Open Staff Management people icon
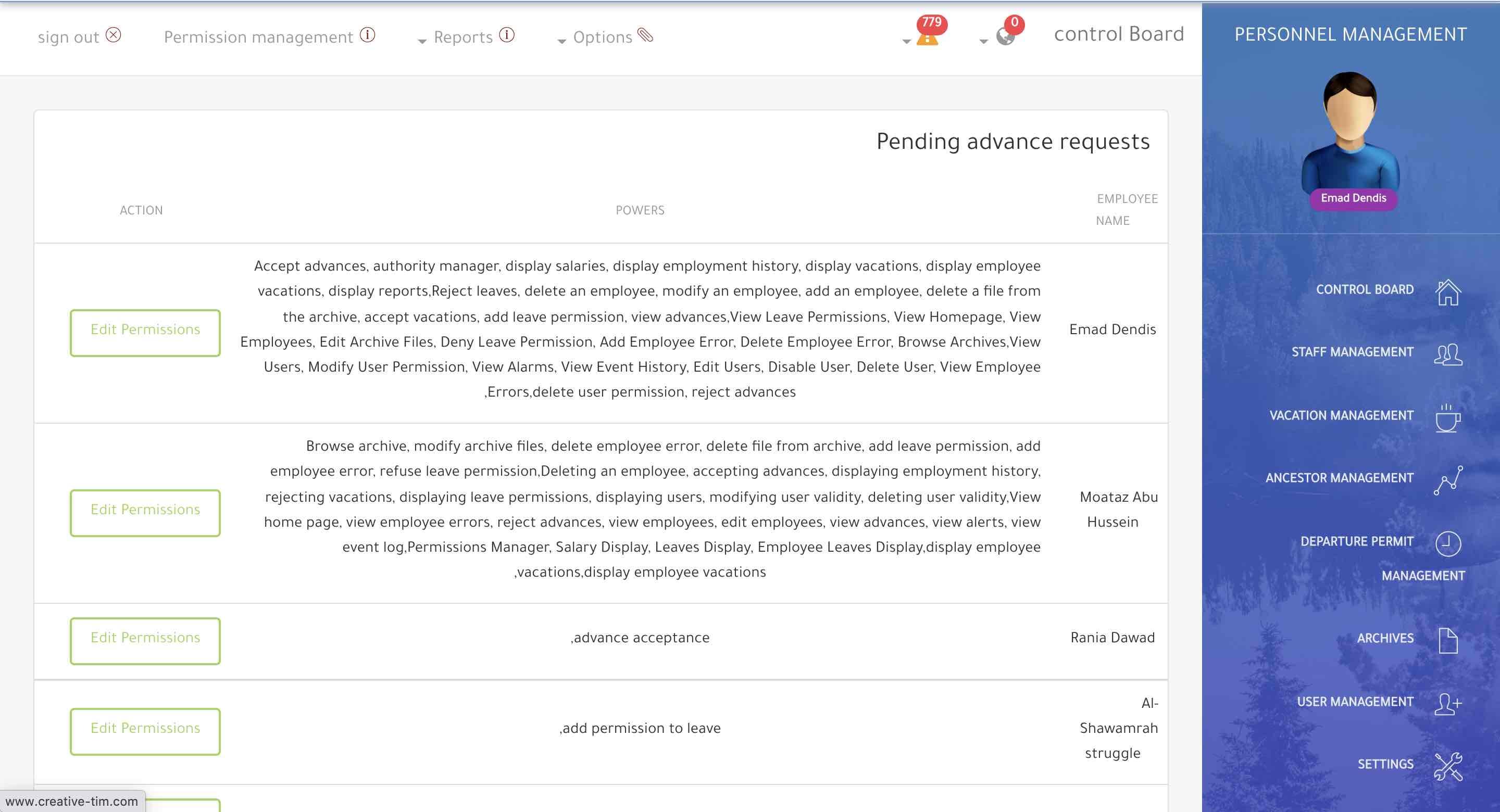Viewport: 1500px width, 812px height. 1447,354
